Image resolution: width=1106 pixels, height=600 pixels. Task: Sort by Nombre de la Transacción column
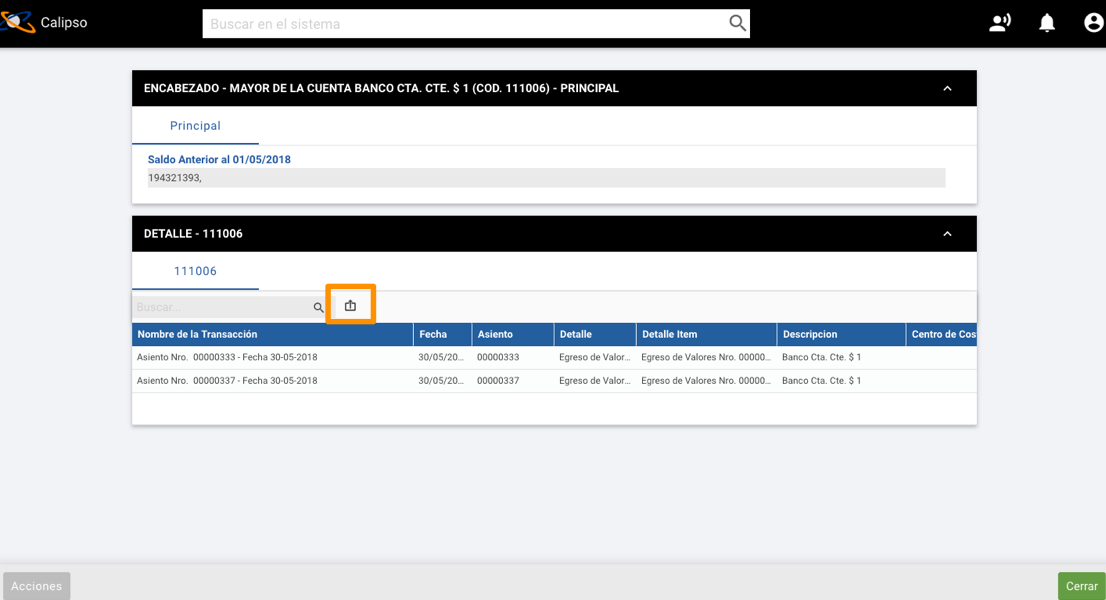(x=272, y=334)
